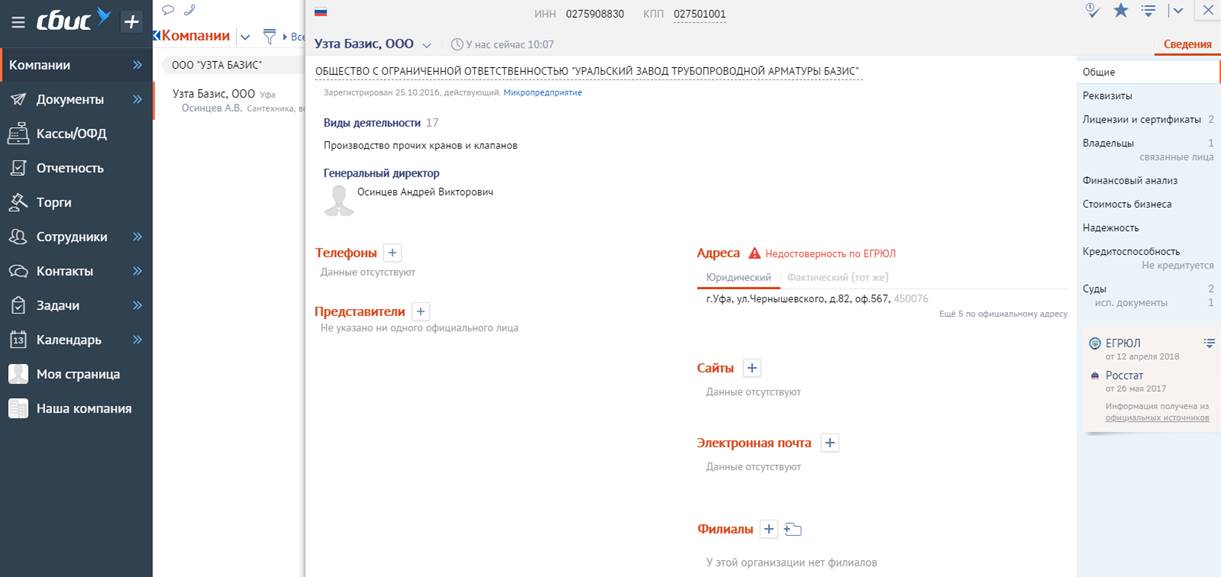Screen dimensions: 1221x577
Task: Open the chat bubble icon above Компании
Action: click(168, 10)
